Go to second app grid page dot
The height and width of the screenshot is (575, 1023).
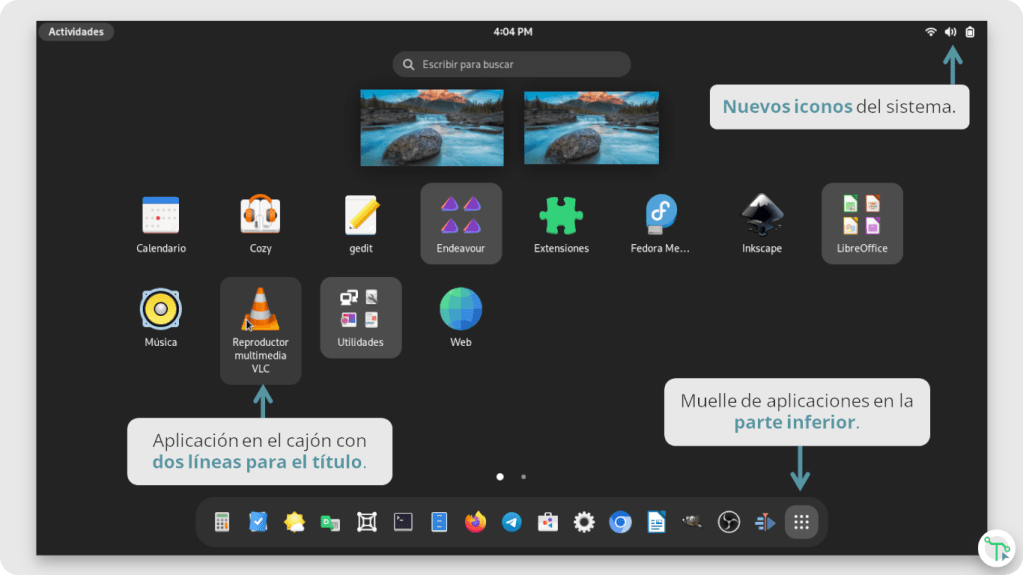click(x=523, y=477)
